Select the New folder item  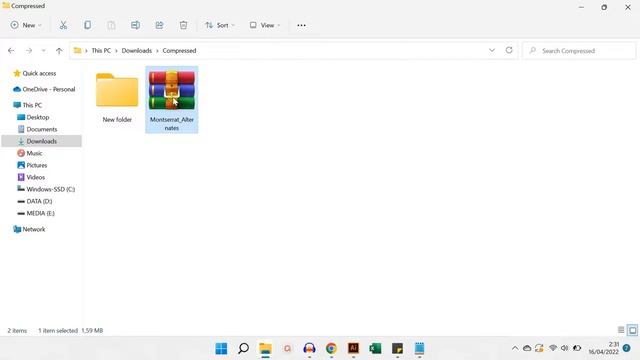click(x=117, y=98)
